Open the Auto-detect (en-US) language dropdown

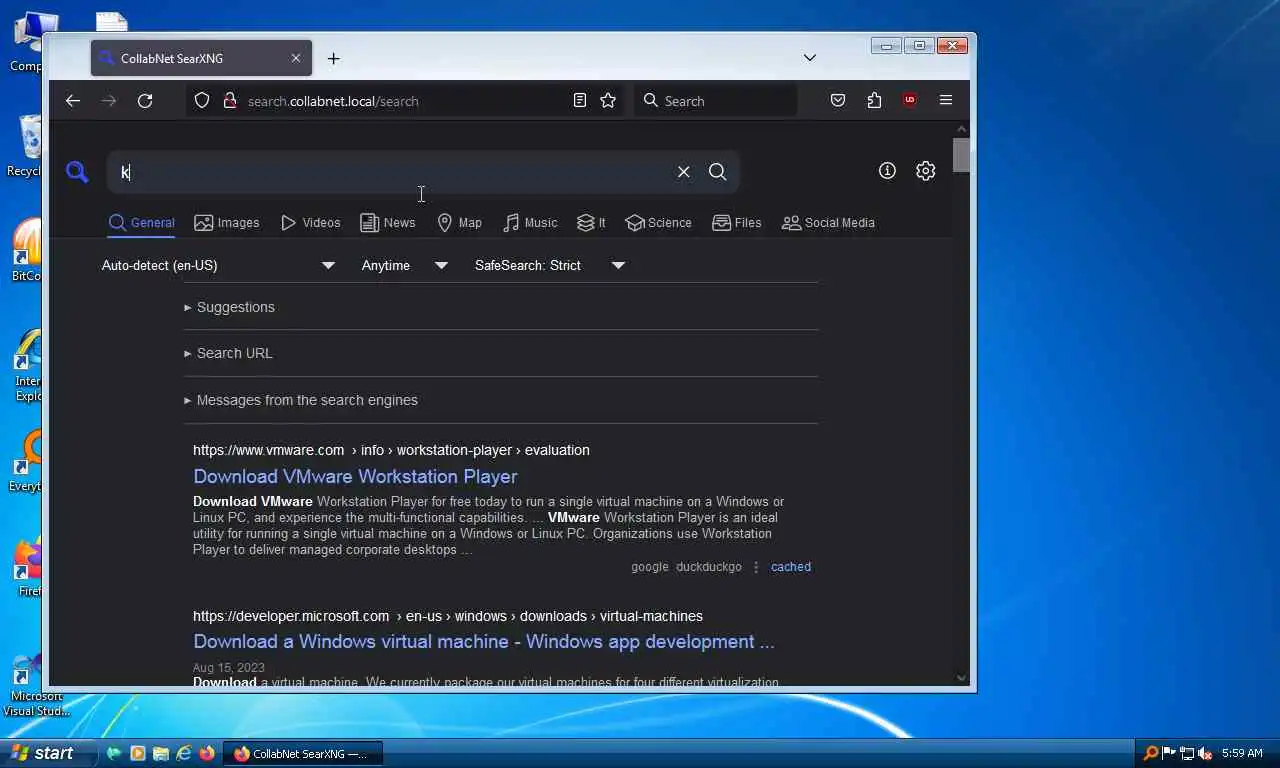pyautogui.click(x=218, y=265)
